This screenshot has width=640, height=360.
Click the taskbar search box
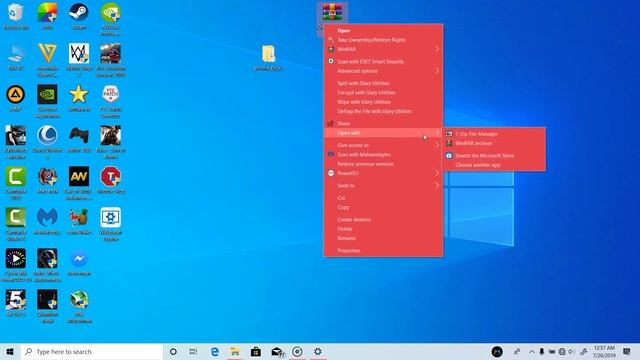click(92, 351)
